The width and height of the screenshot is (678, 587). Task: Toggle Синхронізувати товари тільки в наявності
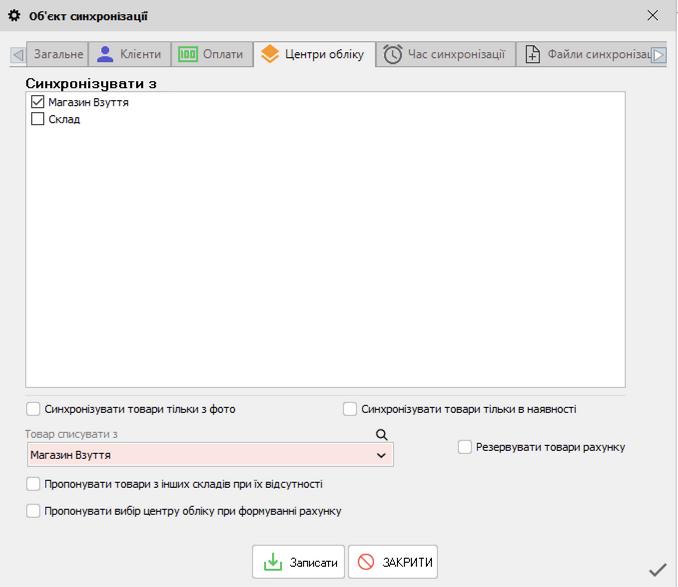point(350,409)
